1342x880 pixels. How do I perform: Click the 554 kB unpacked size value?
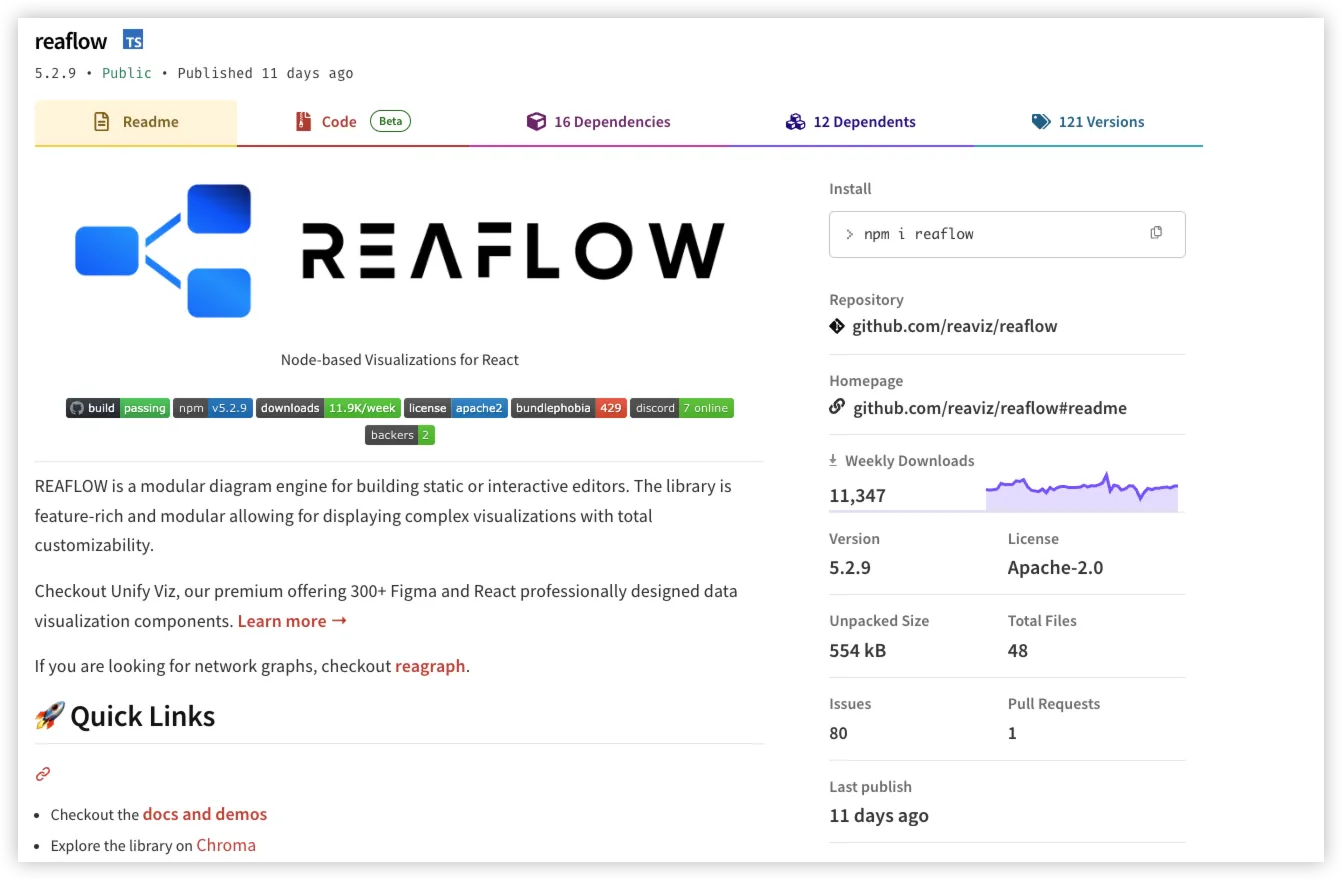tap(857, 651)
